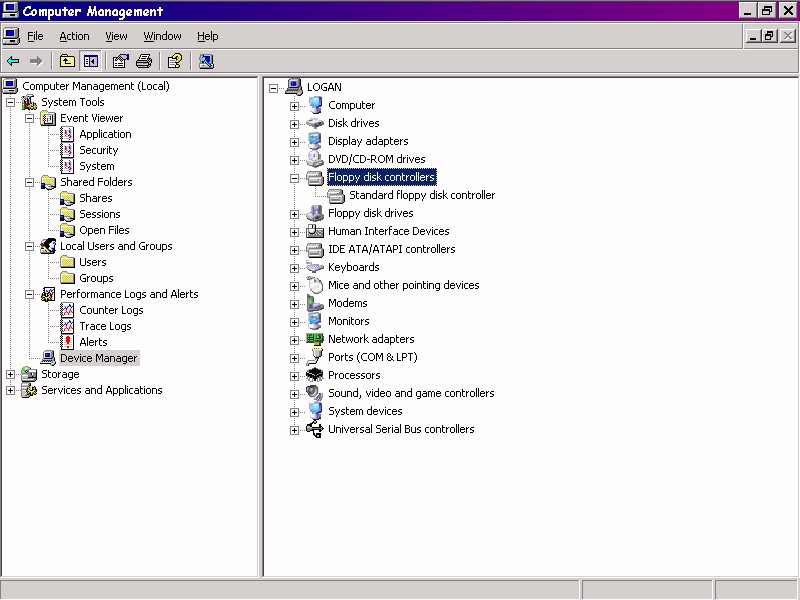Open the View menu
This screenshot has width=800, height=600.
(116, 36)
